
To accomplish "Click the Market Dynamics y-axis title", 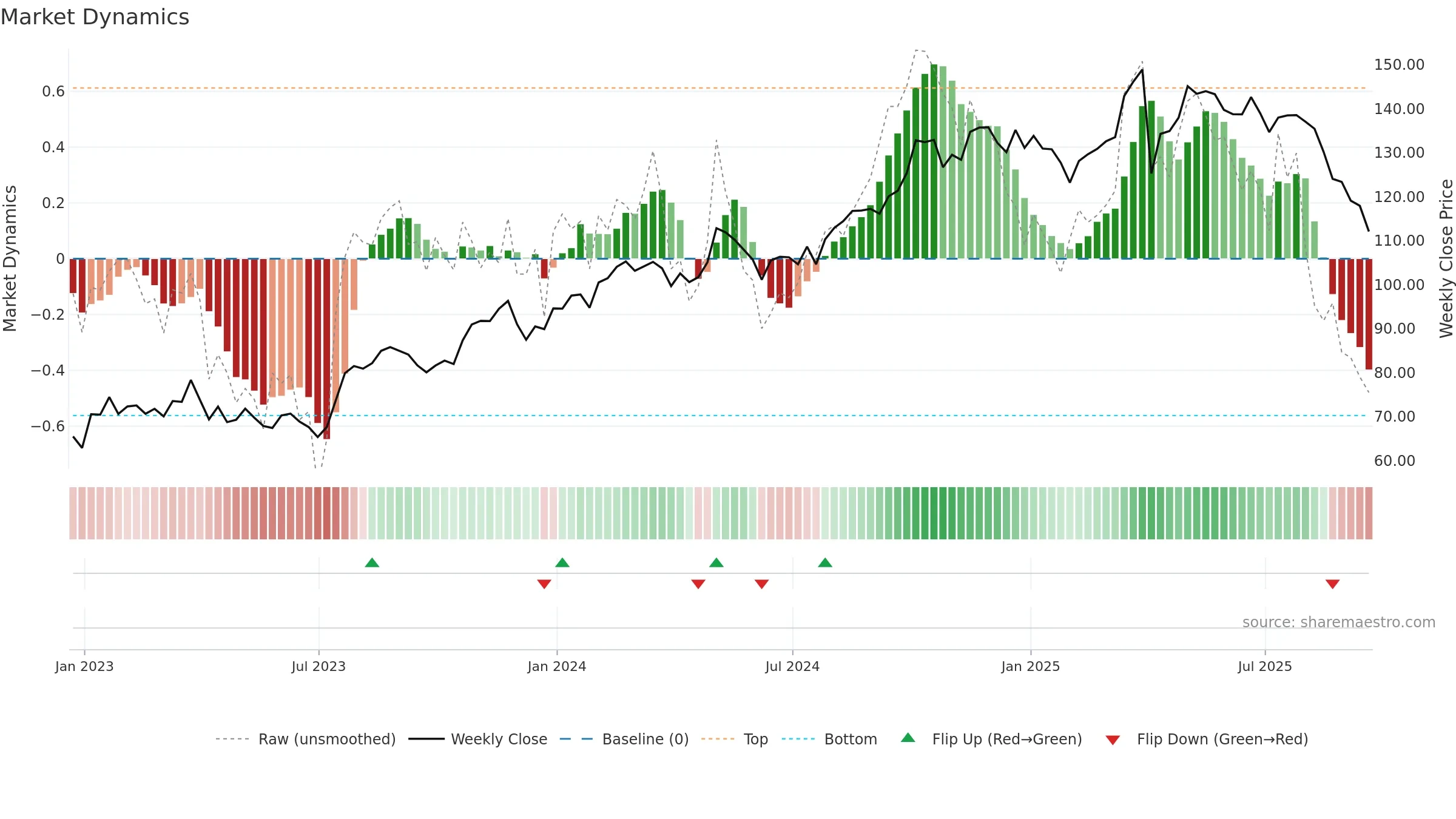I will tap(10, 258).
